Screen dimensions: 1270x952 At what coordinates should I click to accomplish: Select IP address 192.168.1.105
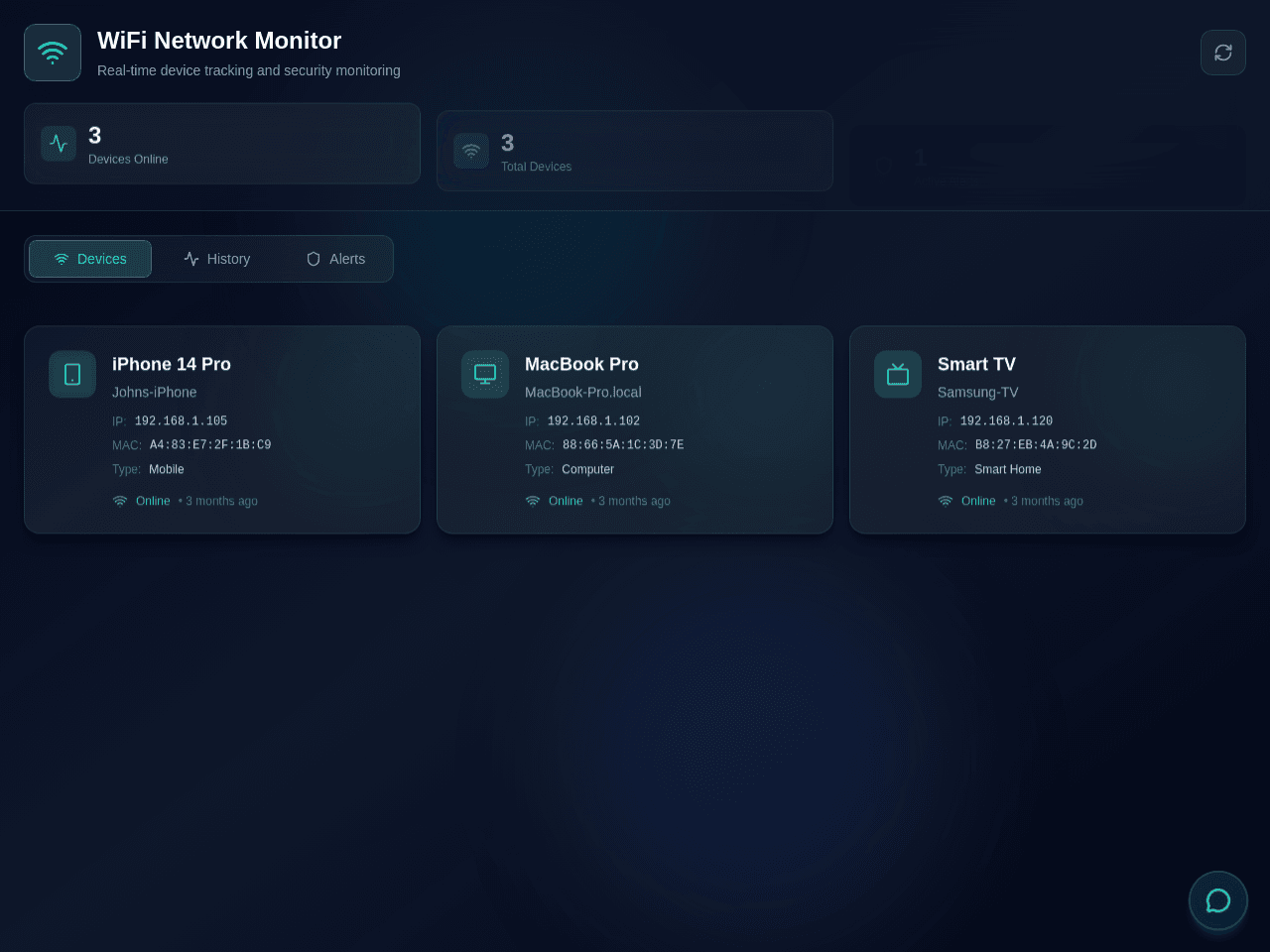point(182,421)
